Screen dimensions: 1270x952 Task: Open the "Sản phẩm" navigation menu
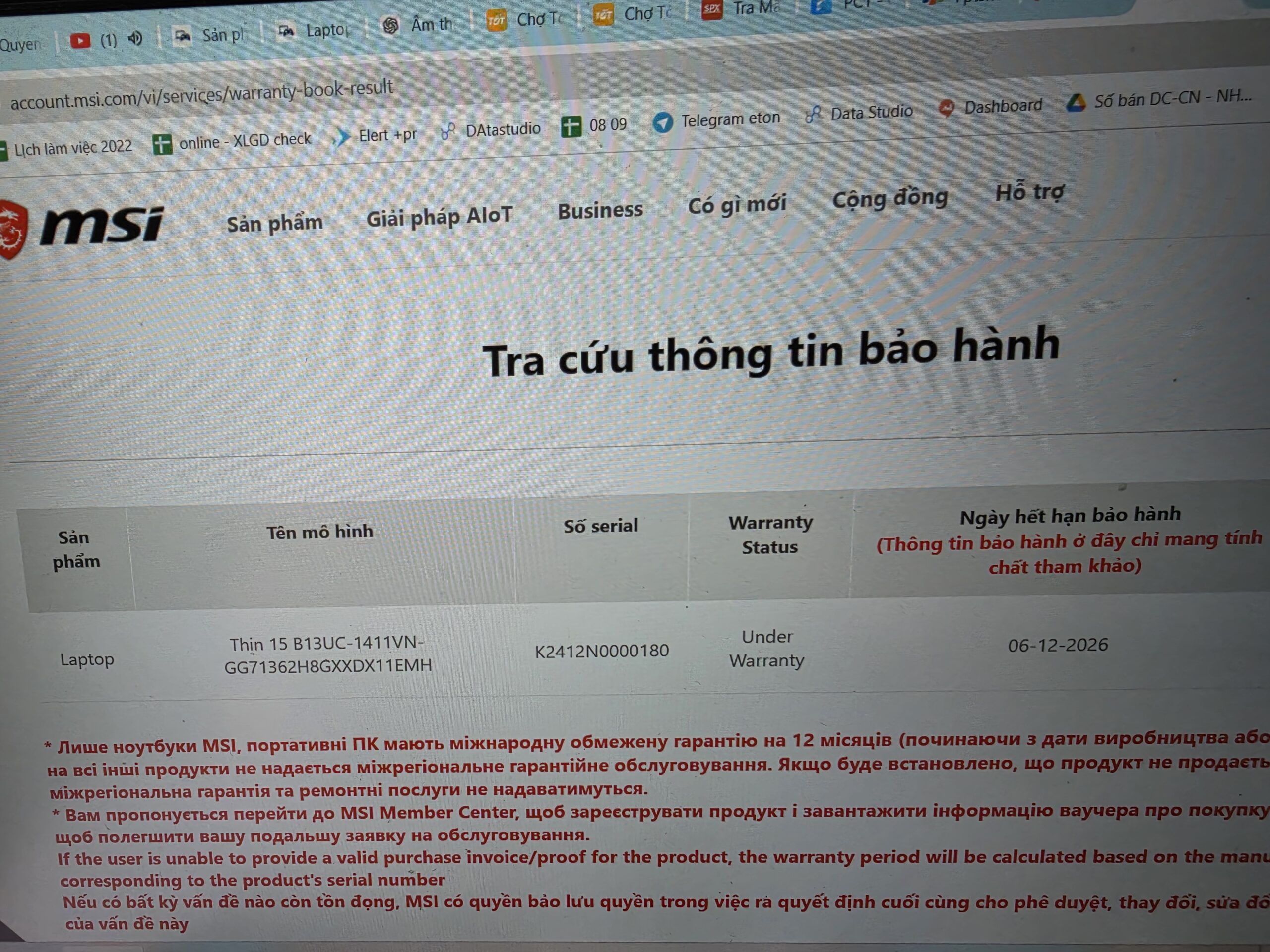[275, 223]
